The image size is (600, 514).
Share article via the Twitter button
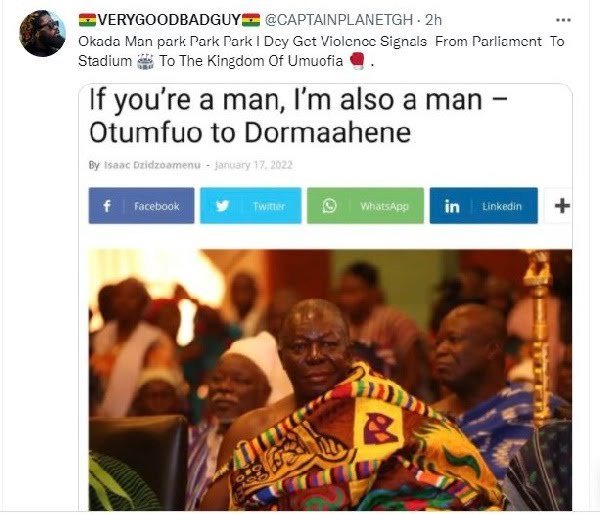click(251, 206)
